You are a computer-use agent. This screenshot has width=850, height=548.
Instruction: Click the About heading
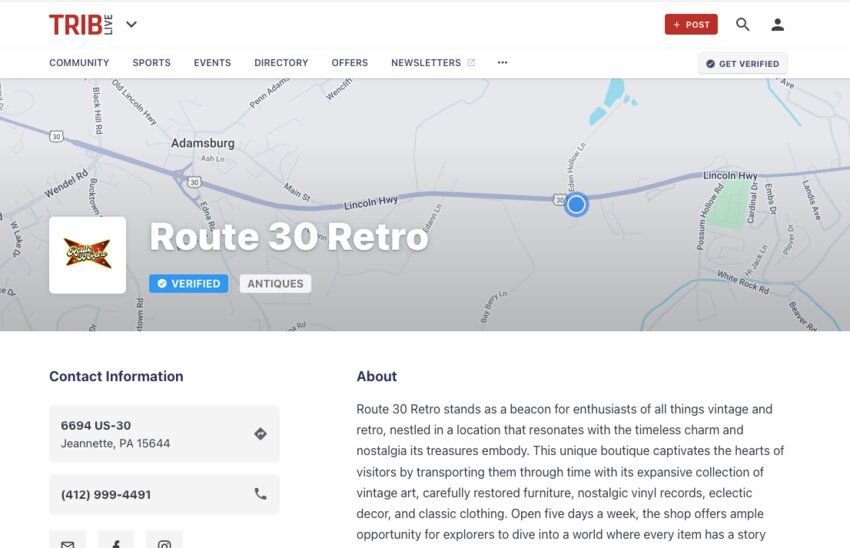376,376
